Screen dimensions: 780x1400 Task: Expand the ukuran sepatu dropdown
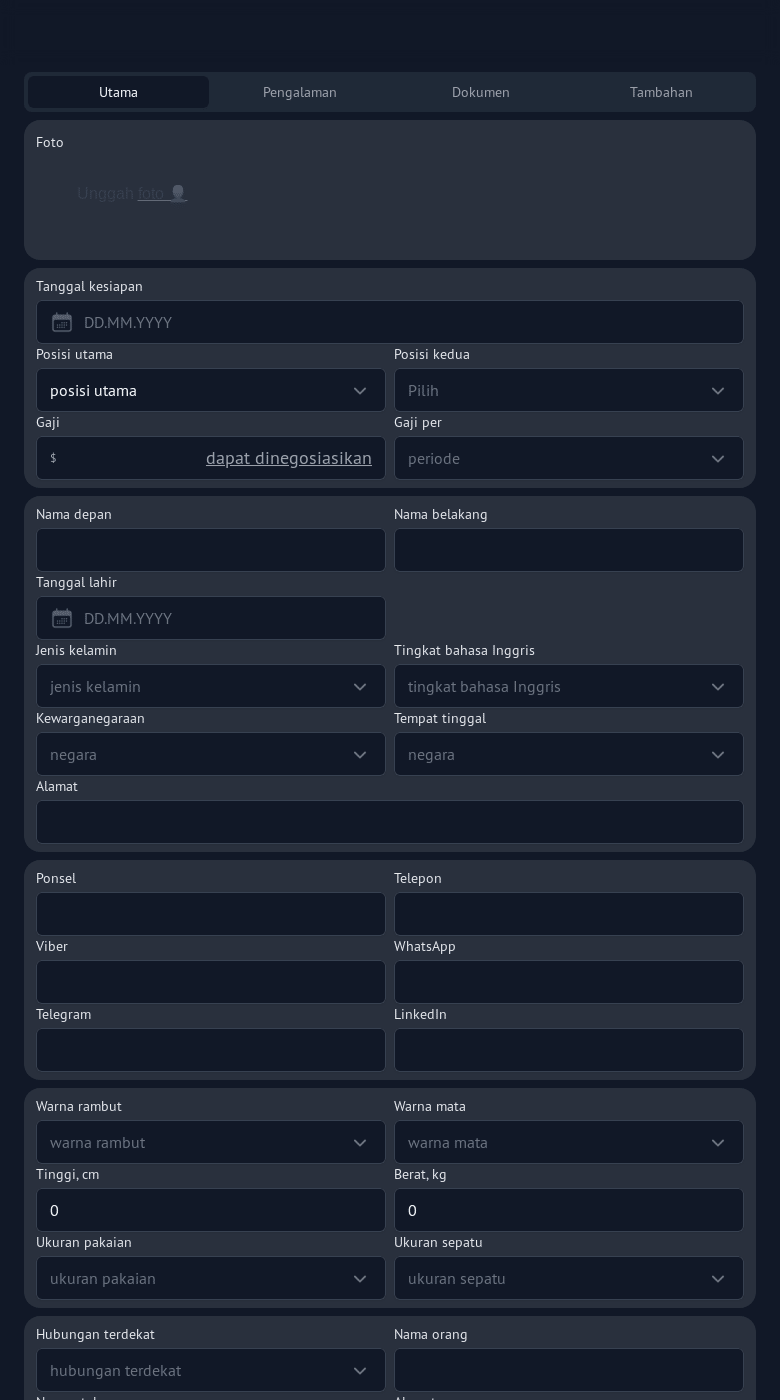[x=568, y=1278]
